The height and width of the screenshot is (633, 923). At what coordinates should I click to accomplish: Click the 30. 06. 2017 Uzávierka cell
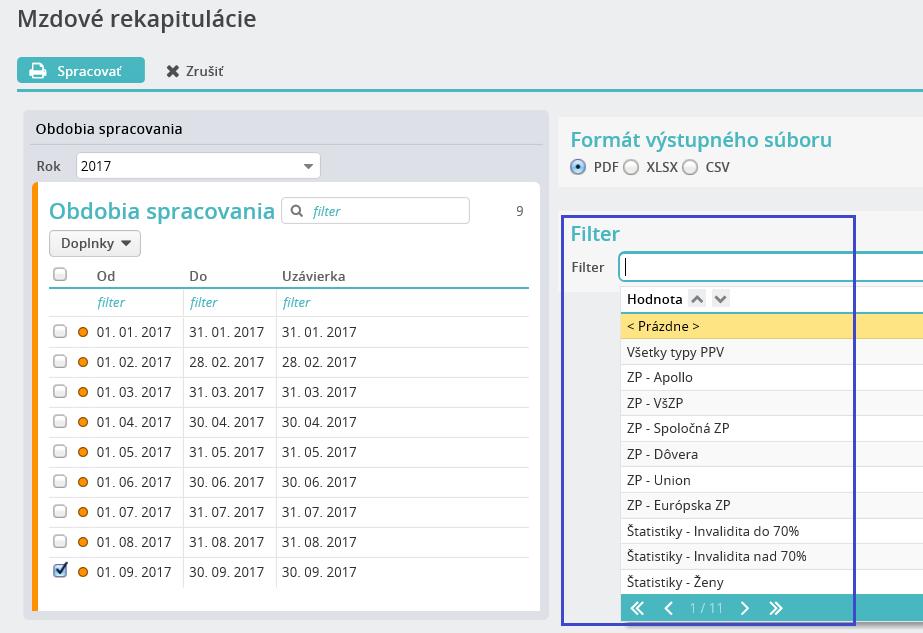319,482
